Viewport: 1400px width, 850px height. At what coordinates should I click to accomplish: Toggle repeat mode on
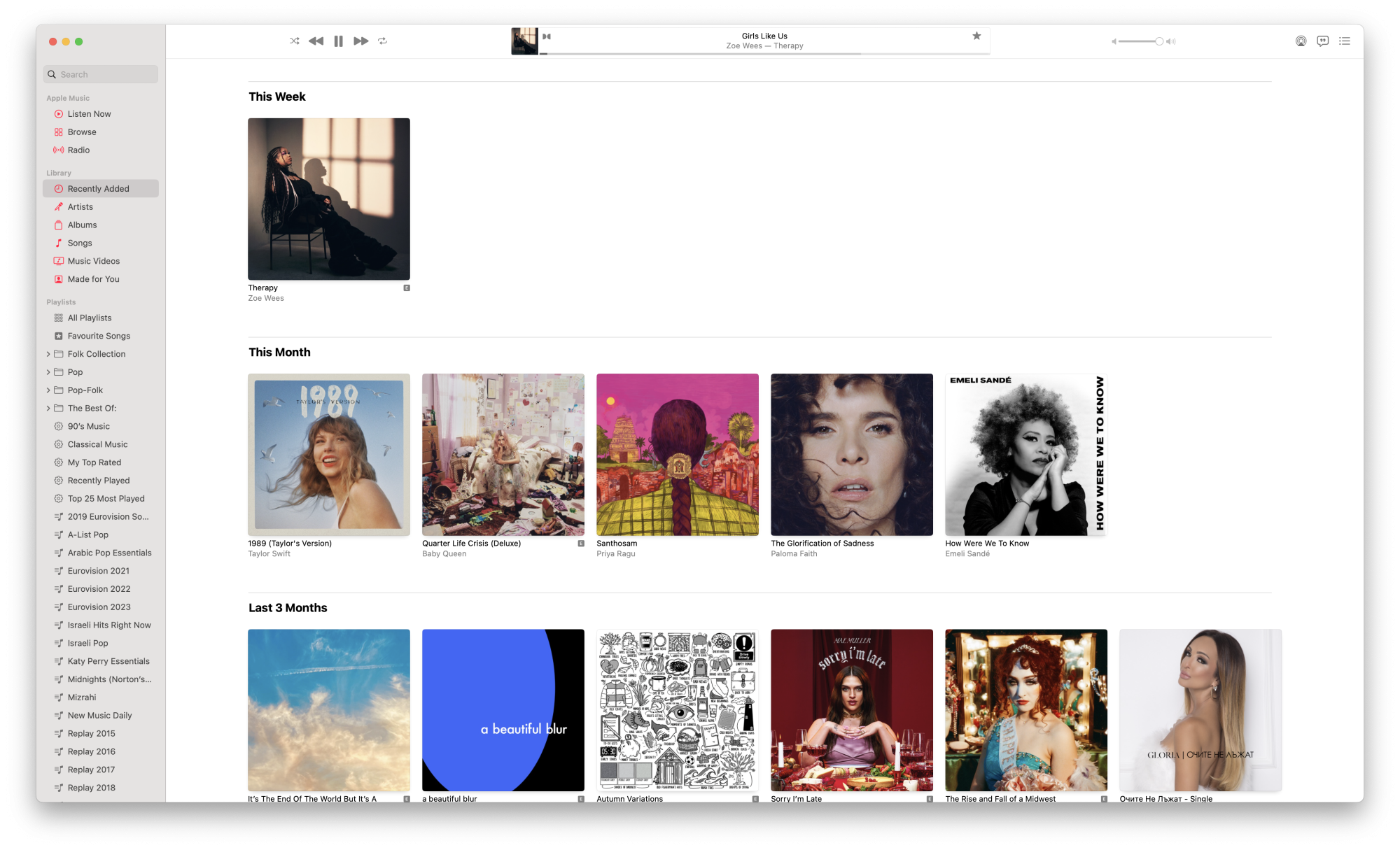pos(382,41)
